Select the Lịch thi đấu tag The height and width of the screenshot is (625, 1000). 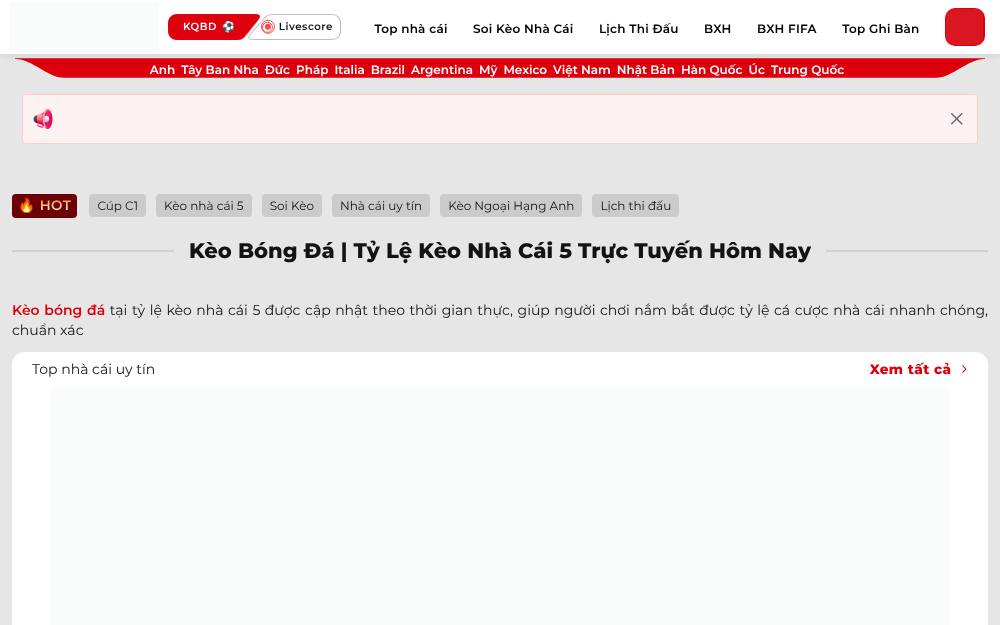pyautogui.click(x=635, y=205)
